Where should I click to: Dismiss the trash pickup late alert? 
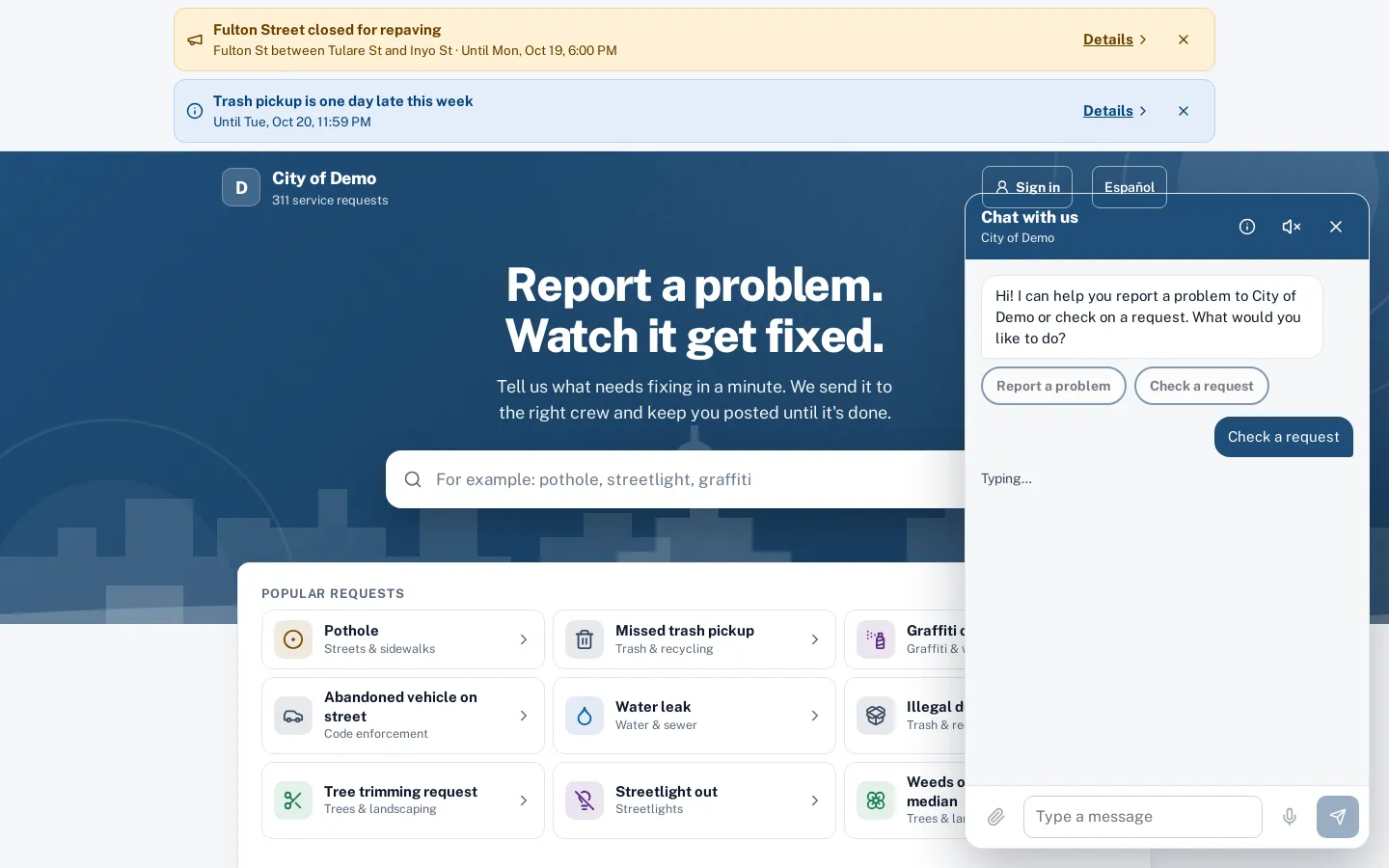point(1184,111)
